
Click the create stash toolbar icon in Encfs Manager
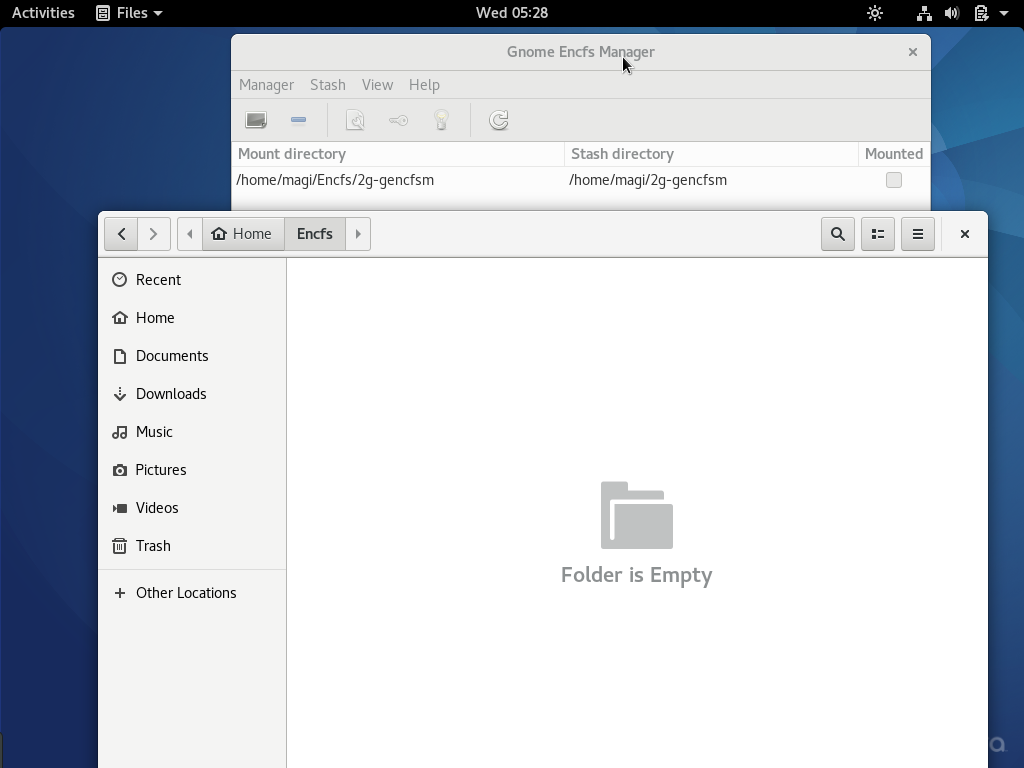[256, 120]
